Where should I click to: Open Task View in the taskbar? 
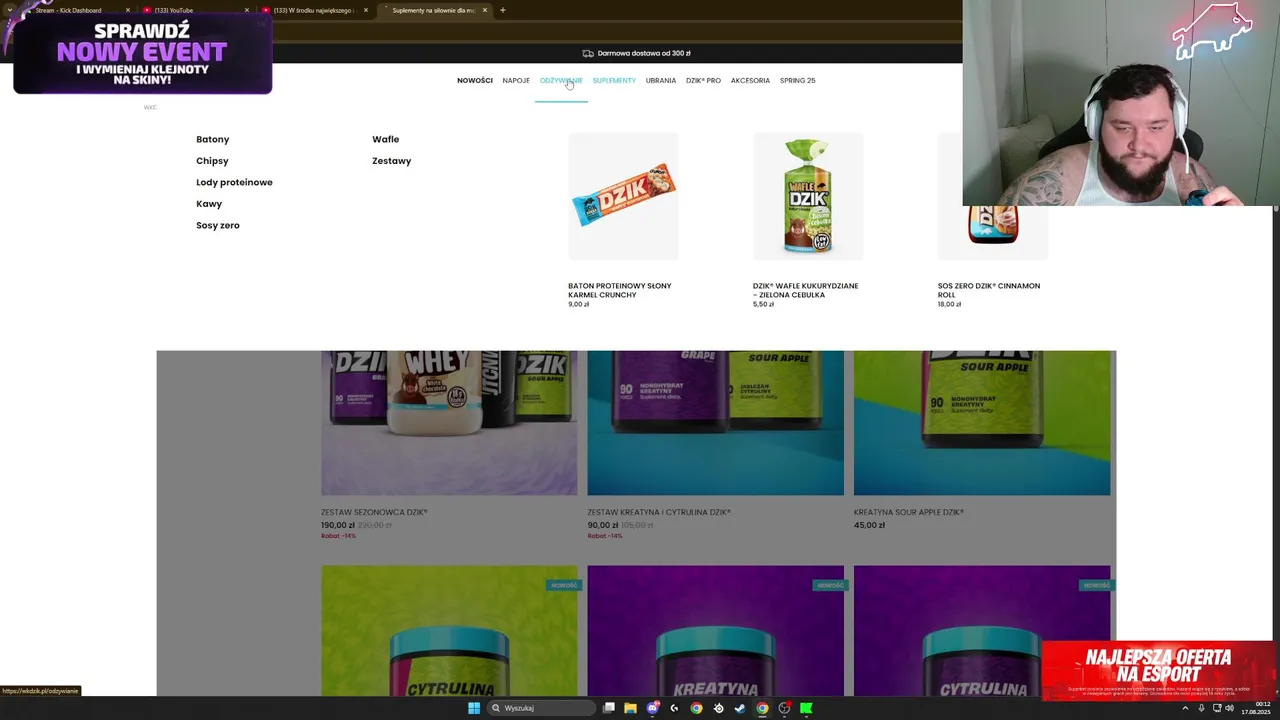point(608,708)
